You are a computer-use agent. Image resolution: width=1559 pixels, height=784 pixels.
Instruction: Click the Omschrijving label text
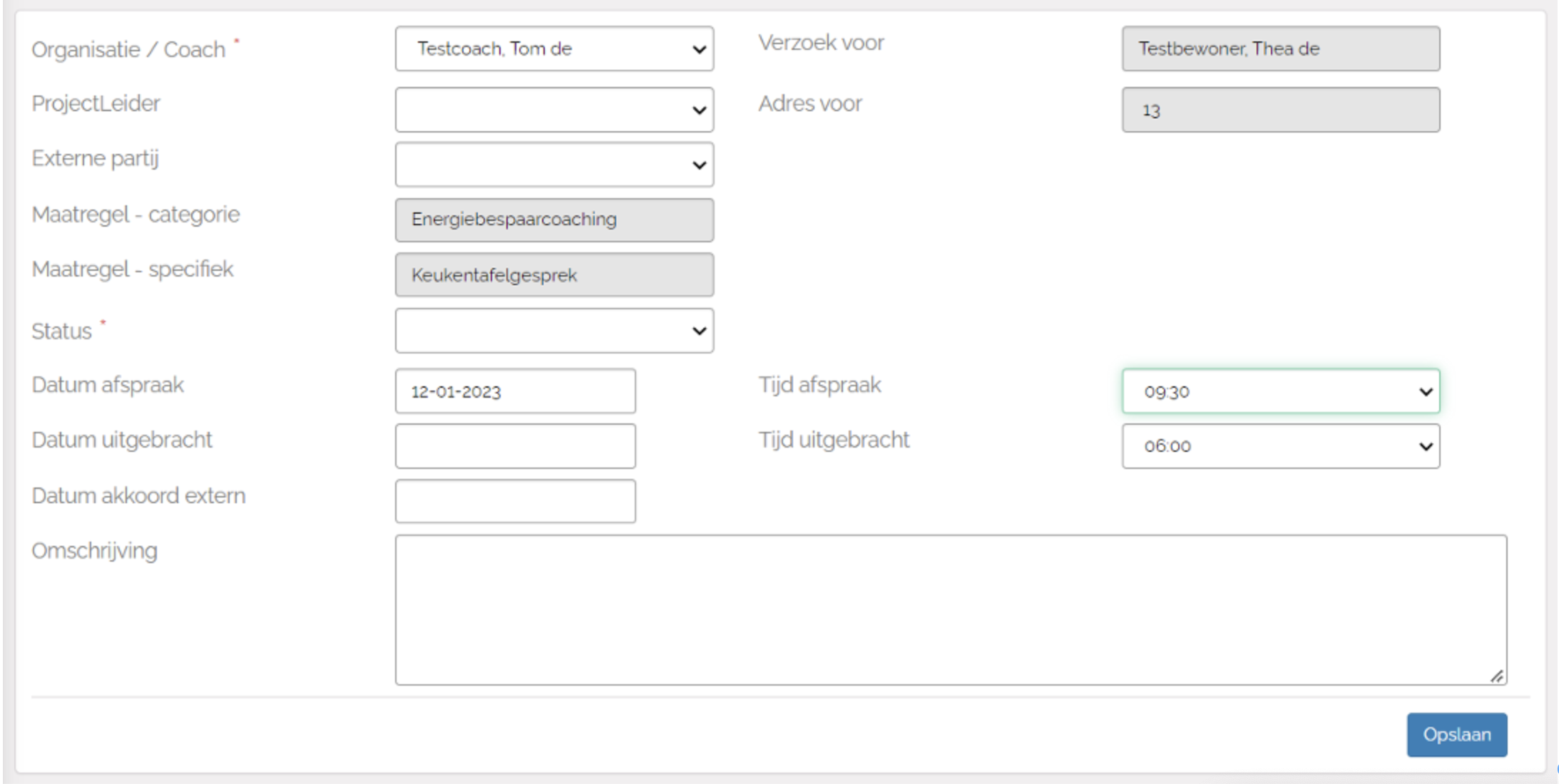click(94, 551)
